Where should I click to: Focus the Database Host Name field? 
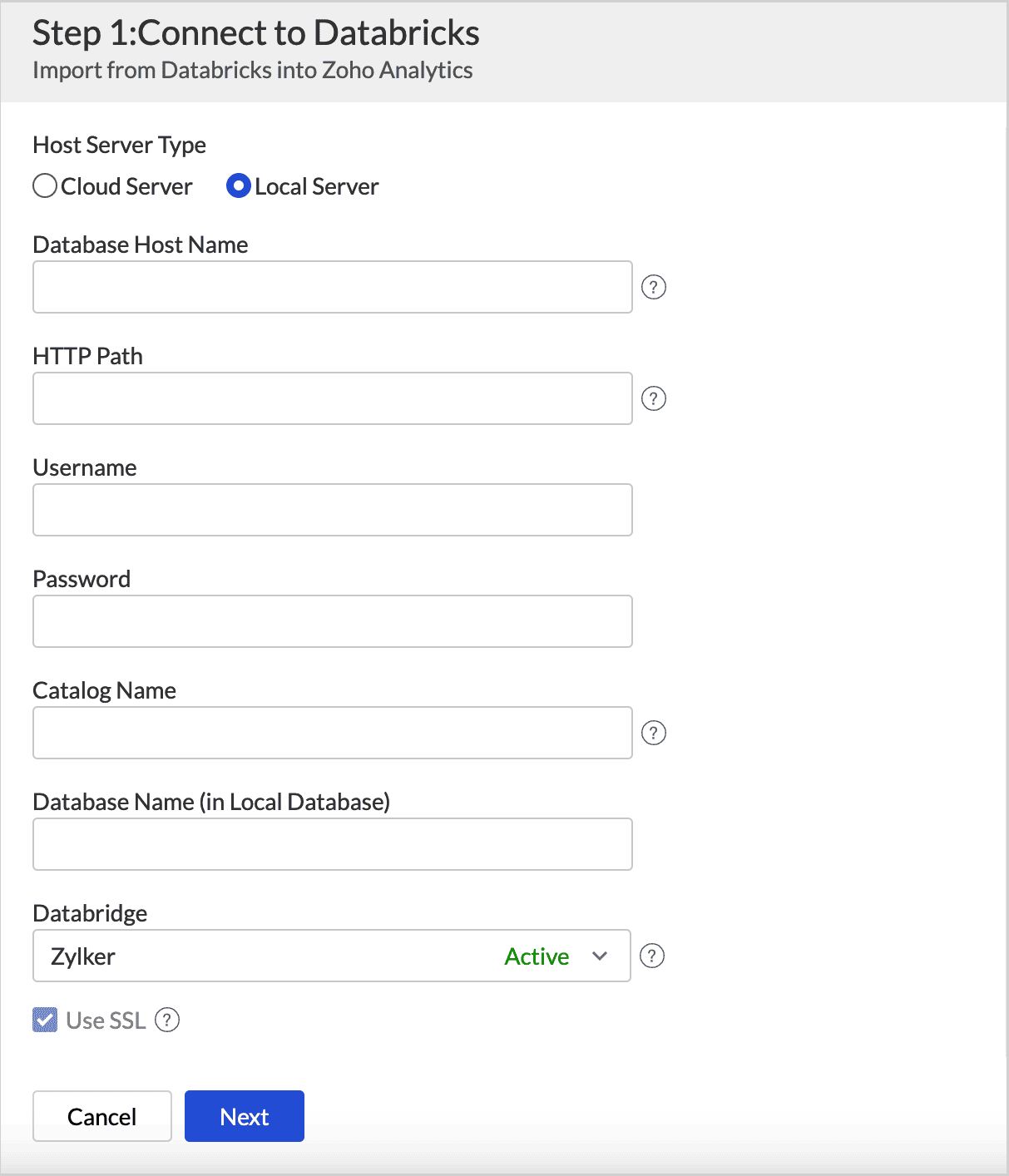tap(333, 287)
